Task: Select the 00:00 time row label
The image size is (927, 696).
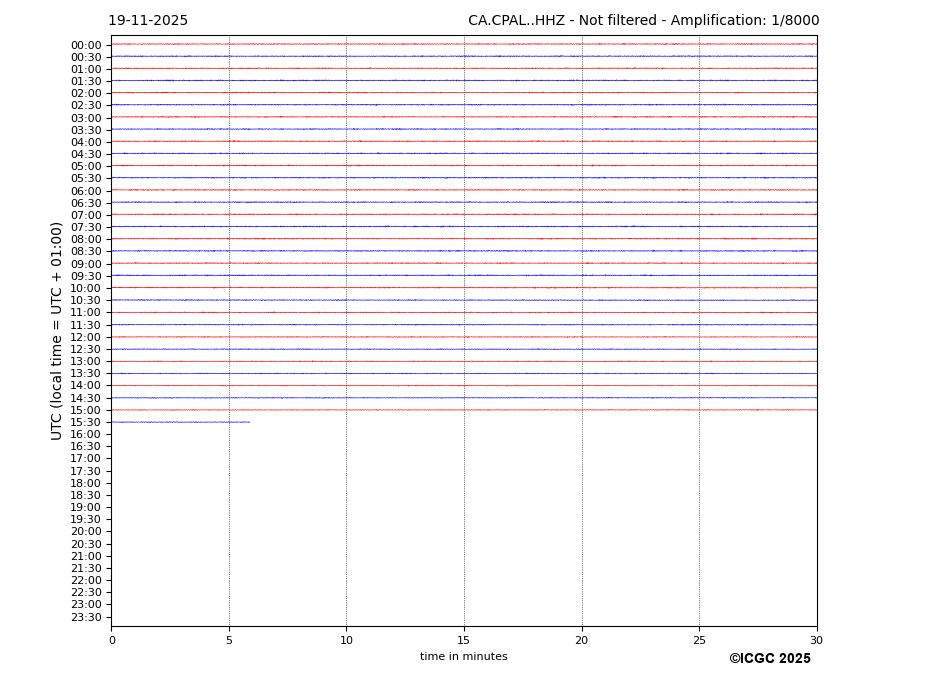Action: click(86, 45)
